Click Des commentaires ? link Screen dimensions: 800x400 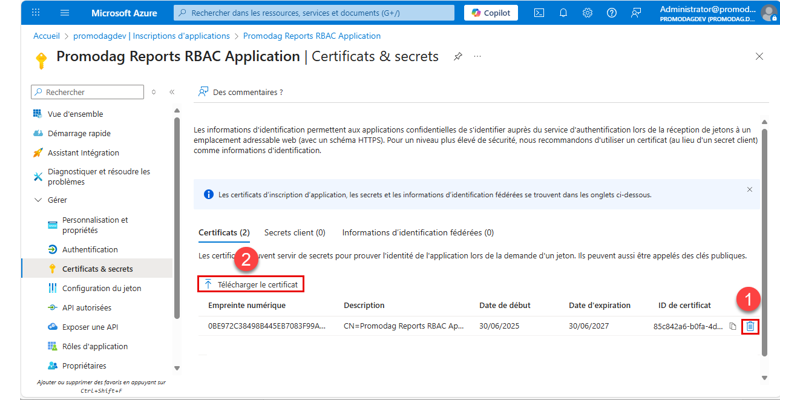point(240,92)
